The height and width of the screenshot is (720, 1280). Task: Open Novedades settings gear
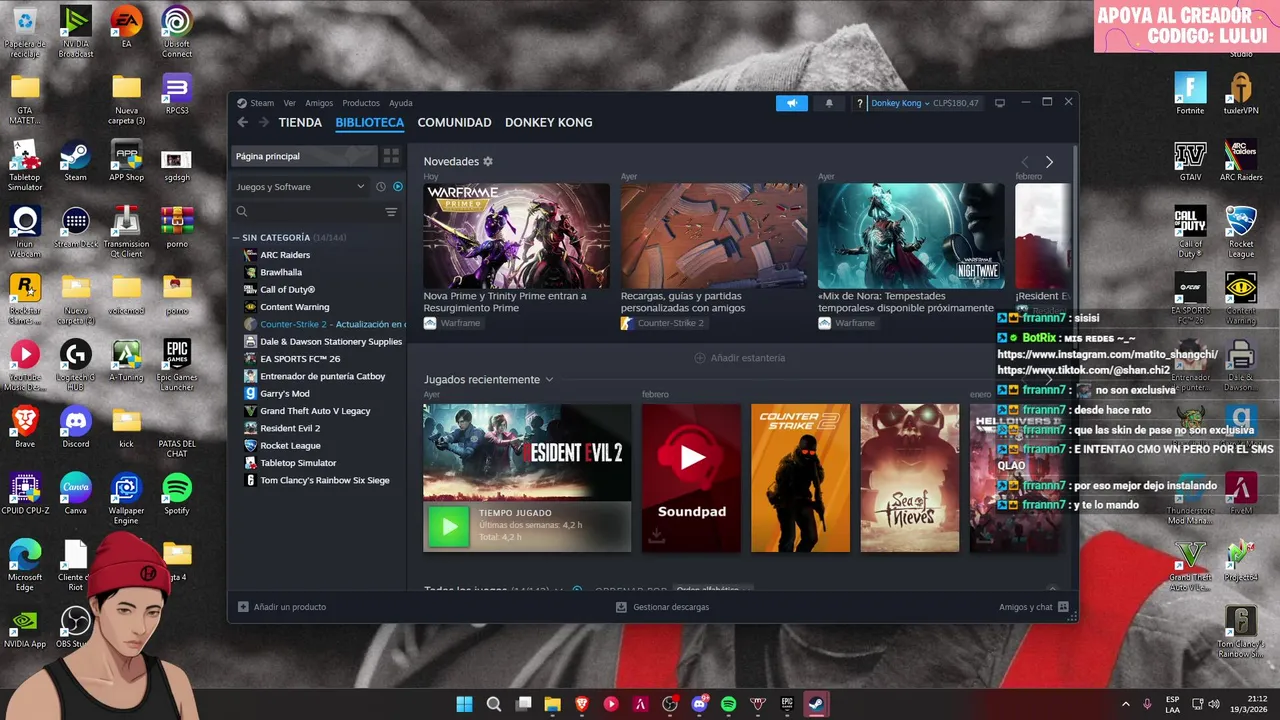488,161
